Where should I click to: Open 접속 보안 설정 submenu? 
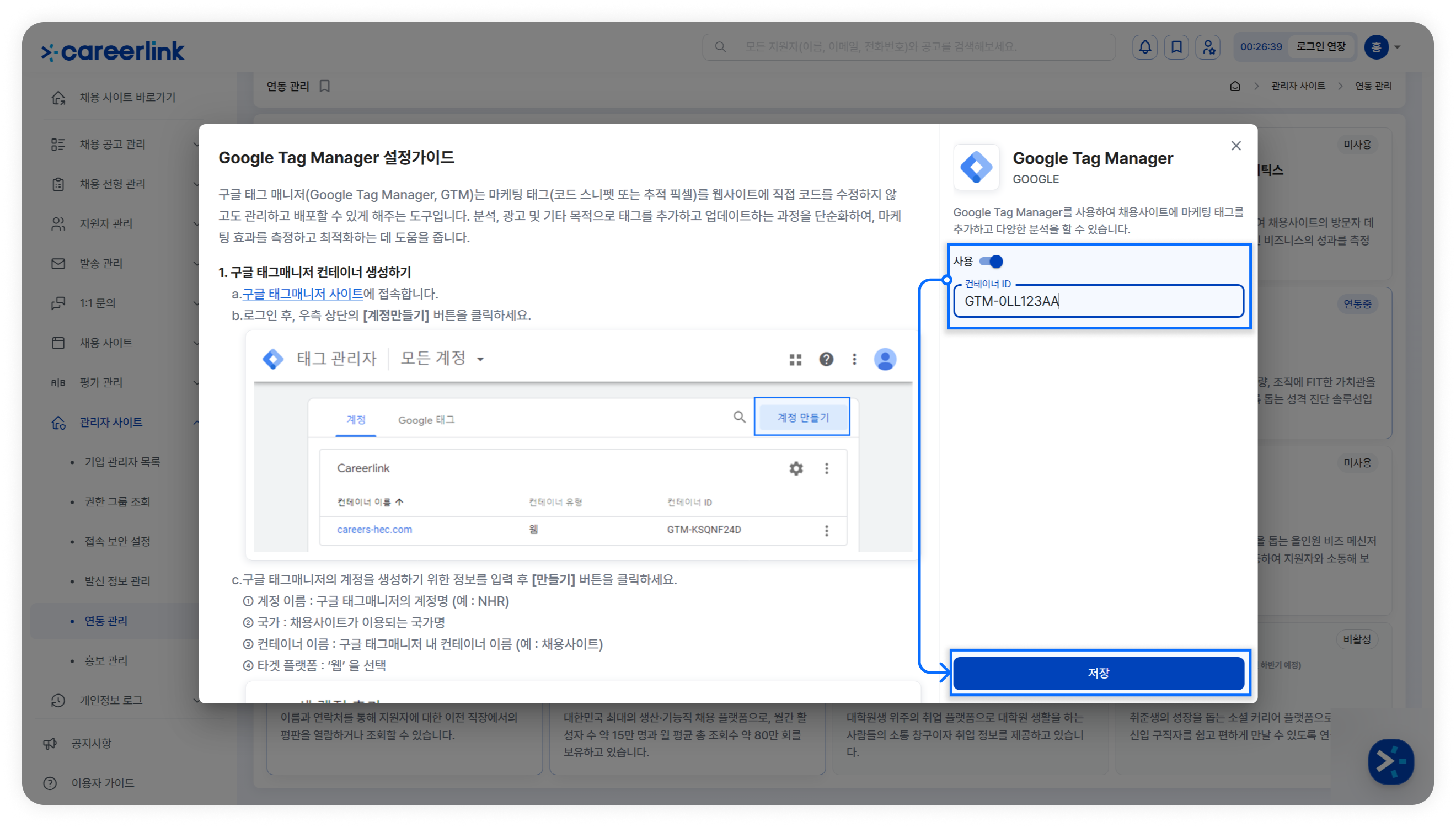[117, 541]
